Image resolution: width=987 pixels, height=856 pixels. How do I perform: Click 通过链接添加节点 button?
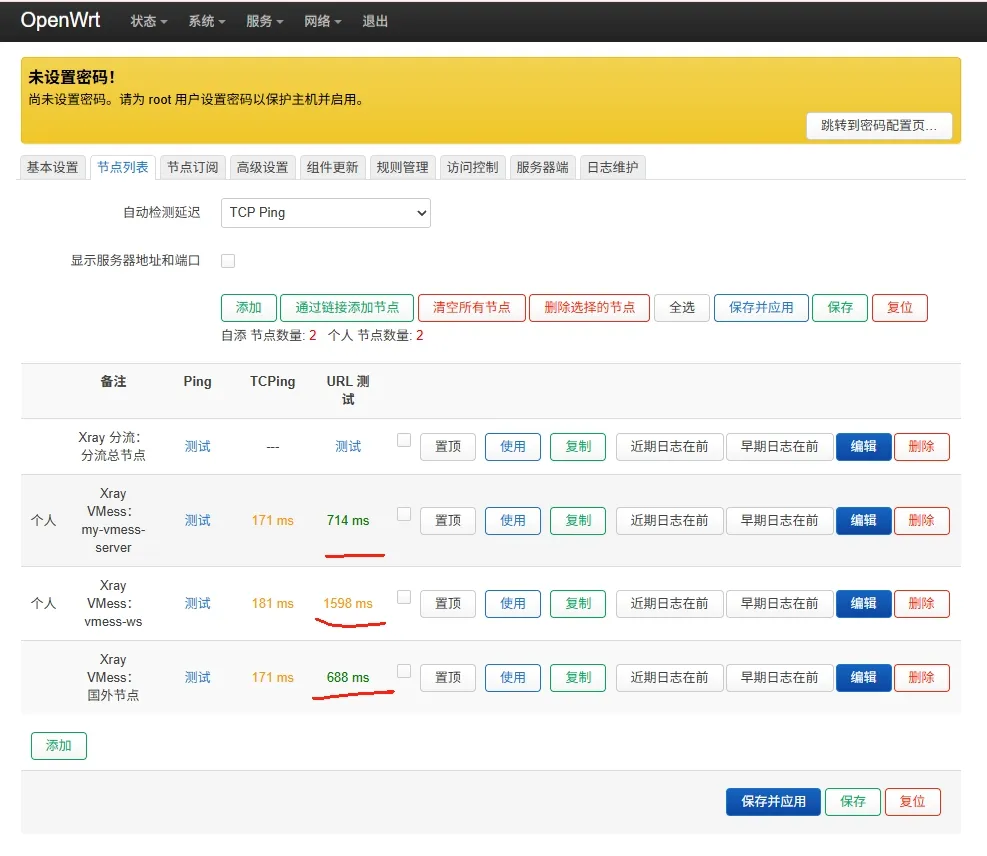pos(347,308)
